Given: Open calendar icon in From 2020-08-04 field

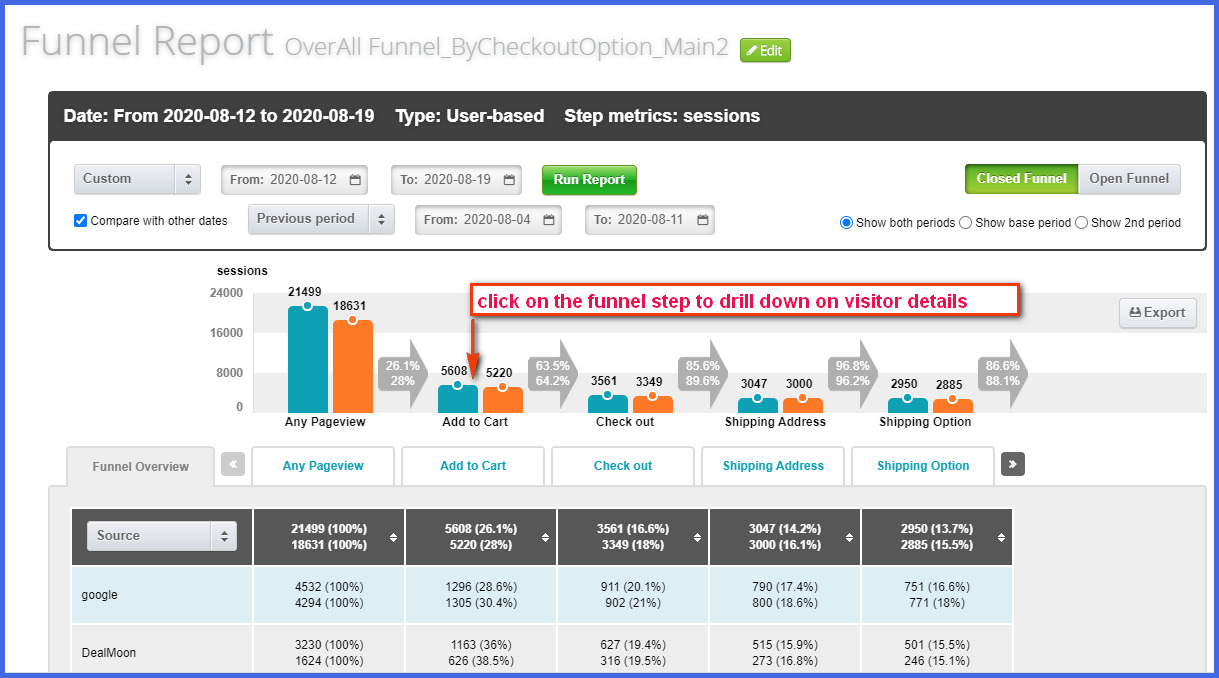Looking at the screenshot, I should [549, 220].
